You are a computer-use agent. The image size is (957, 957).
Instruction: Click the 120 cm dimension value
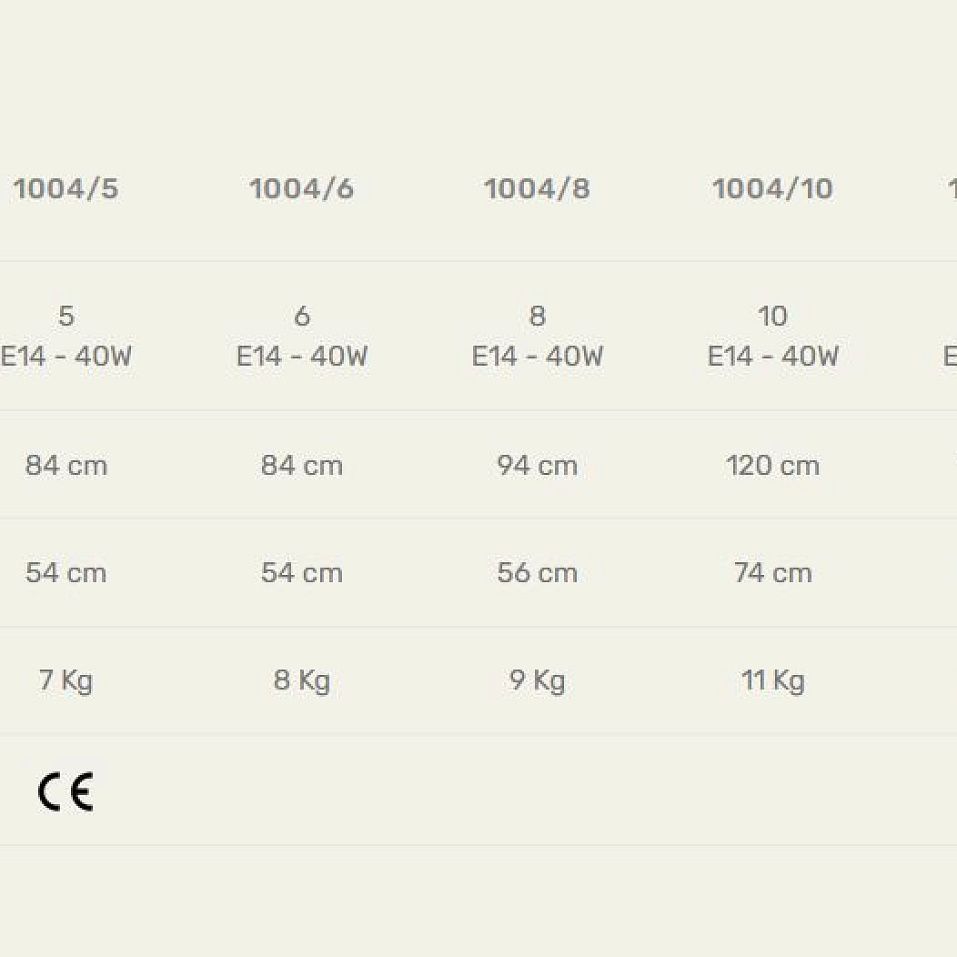773,466
